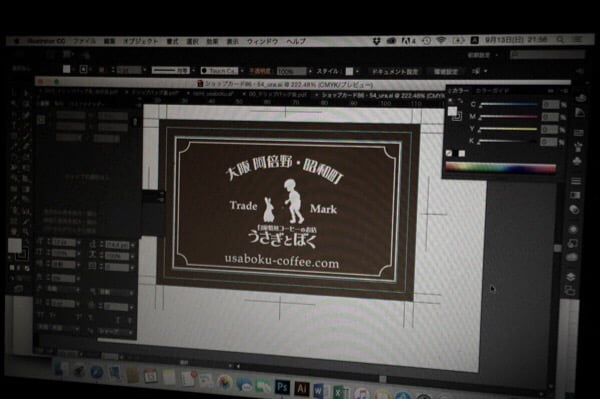This screenshot has width=600, height=399.
Task: Click the None swatch in Color panel
Action: pyautogui.click(x=449, y=153)
